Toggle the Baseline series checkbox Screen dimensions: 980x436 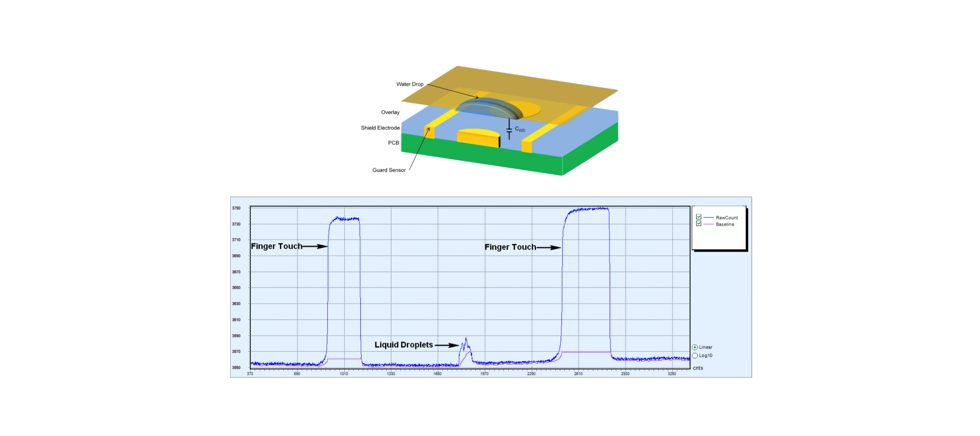click(698, 224)
